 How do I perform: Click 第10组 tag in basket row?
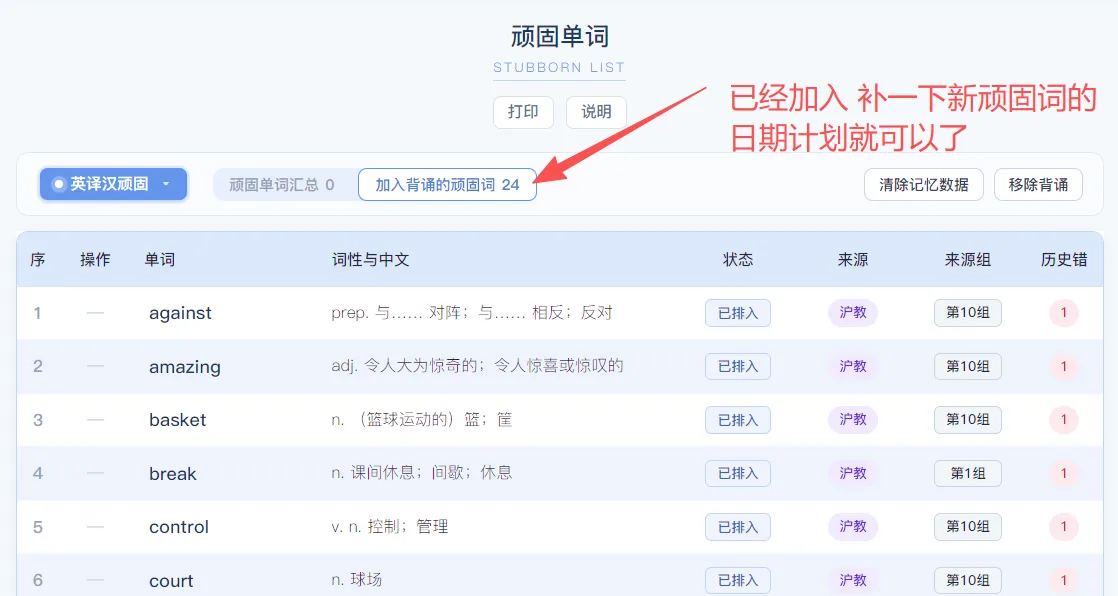(968, 419)
